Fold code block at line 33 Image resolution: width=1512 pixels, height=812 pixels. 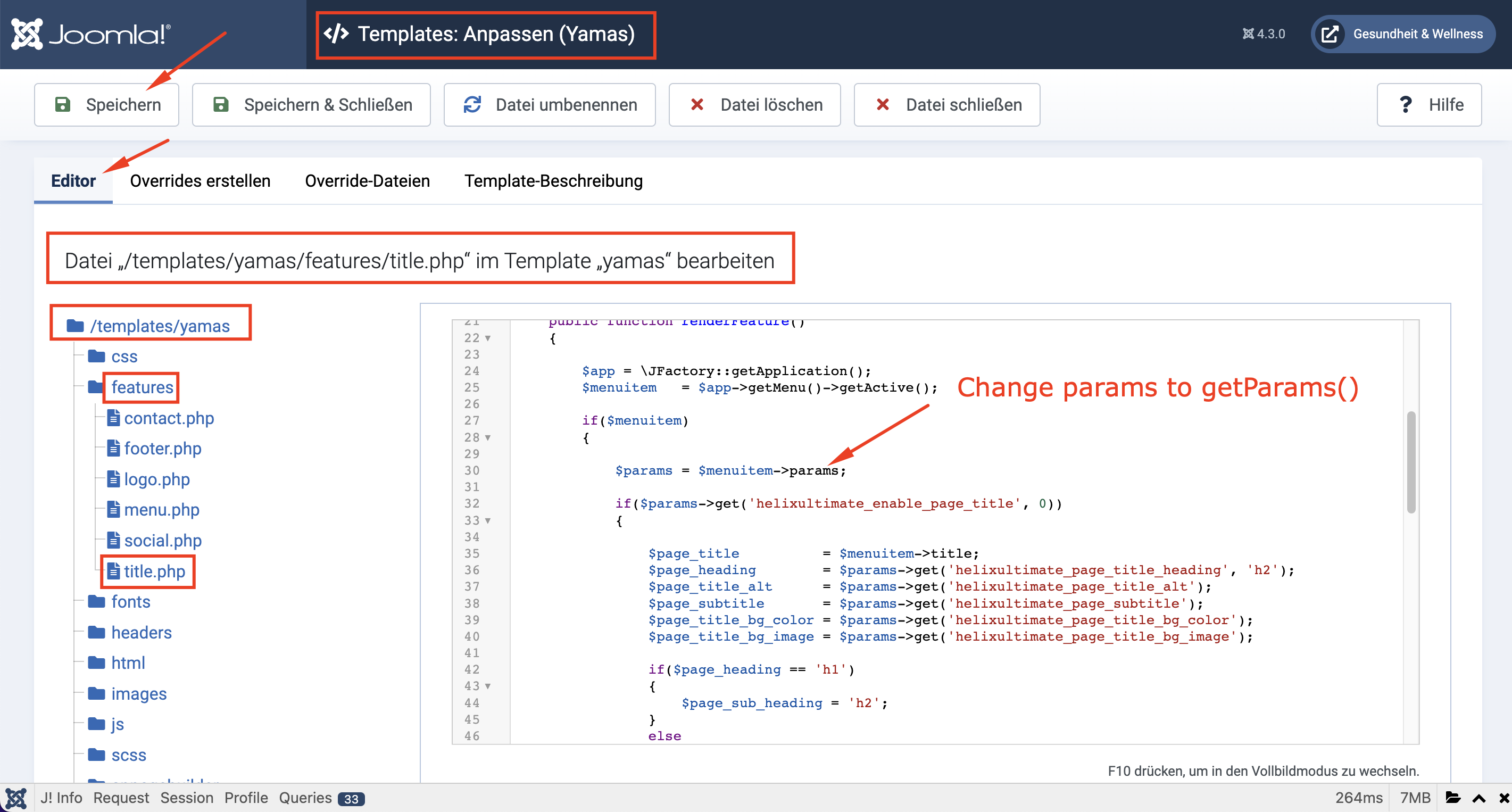(488, 521)
